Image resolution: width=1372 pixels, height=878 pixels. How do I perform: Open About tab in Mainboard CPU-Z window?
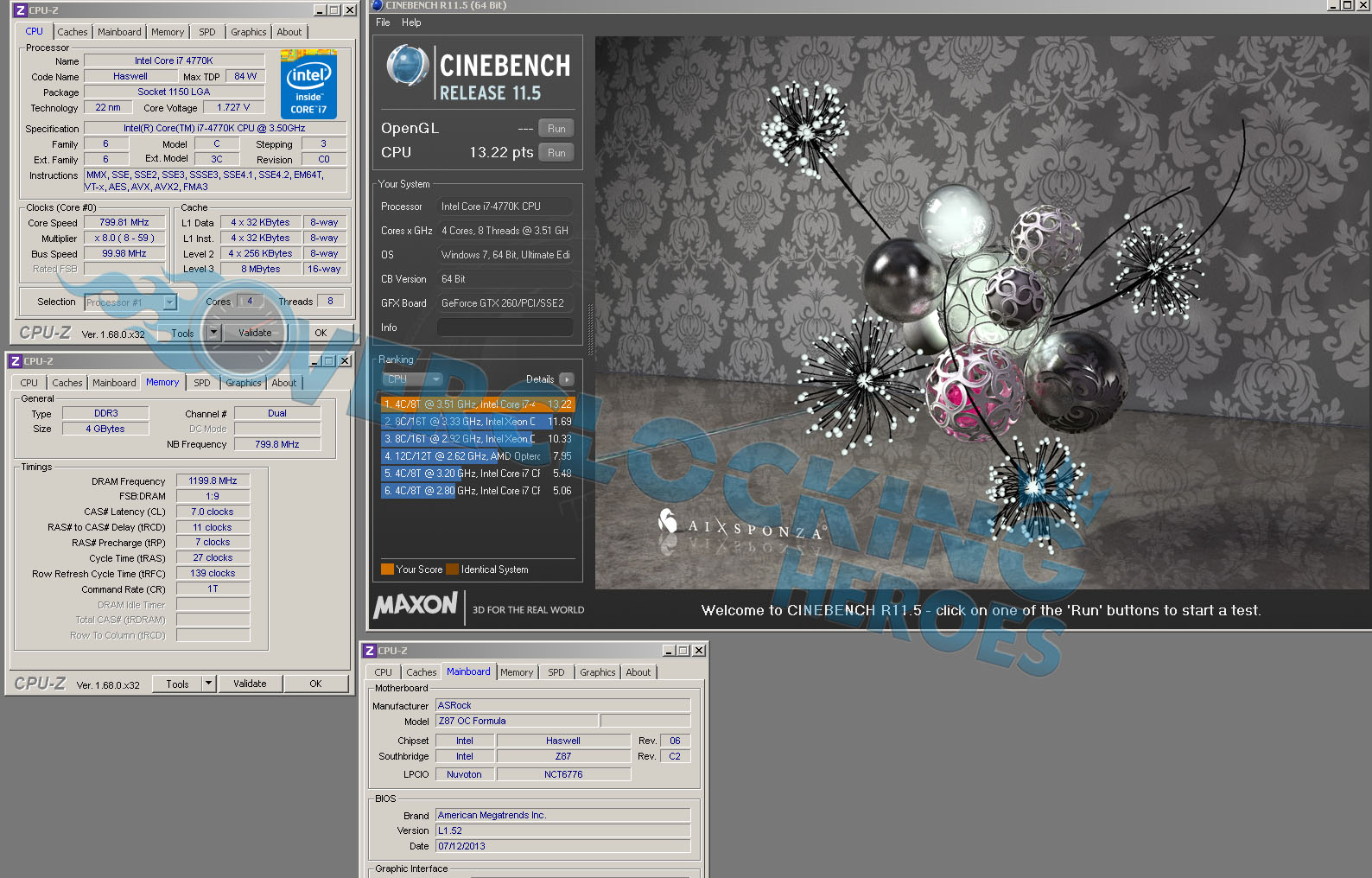click(638, 672)
